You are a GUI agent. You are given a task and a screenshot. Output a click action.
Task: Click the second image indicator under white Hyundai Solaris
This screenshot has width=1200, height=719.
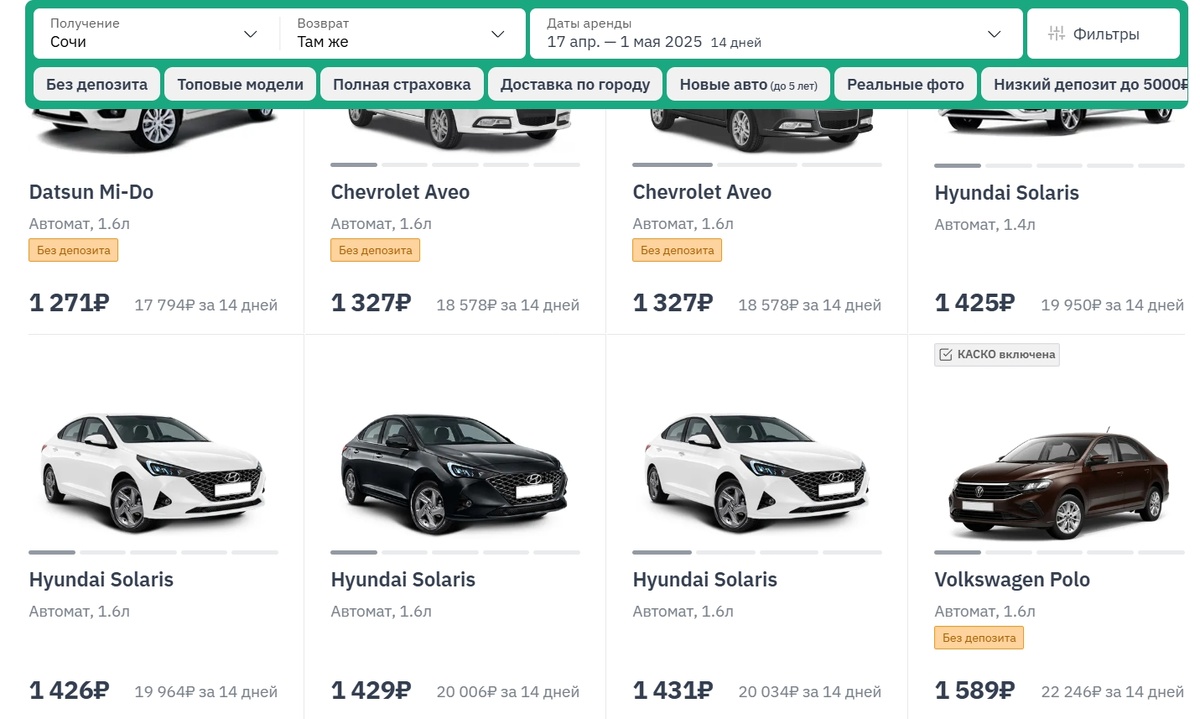pos(103,552)
